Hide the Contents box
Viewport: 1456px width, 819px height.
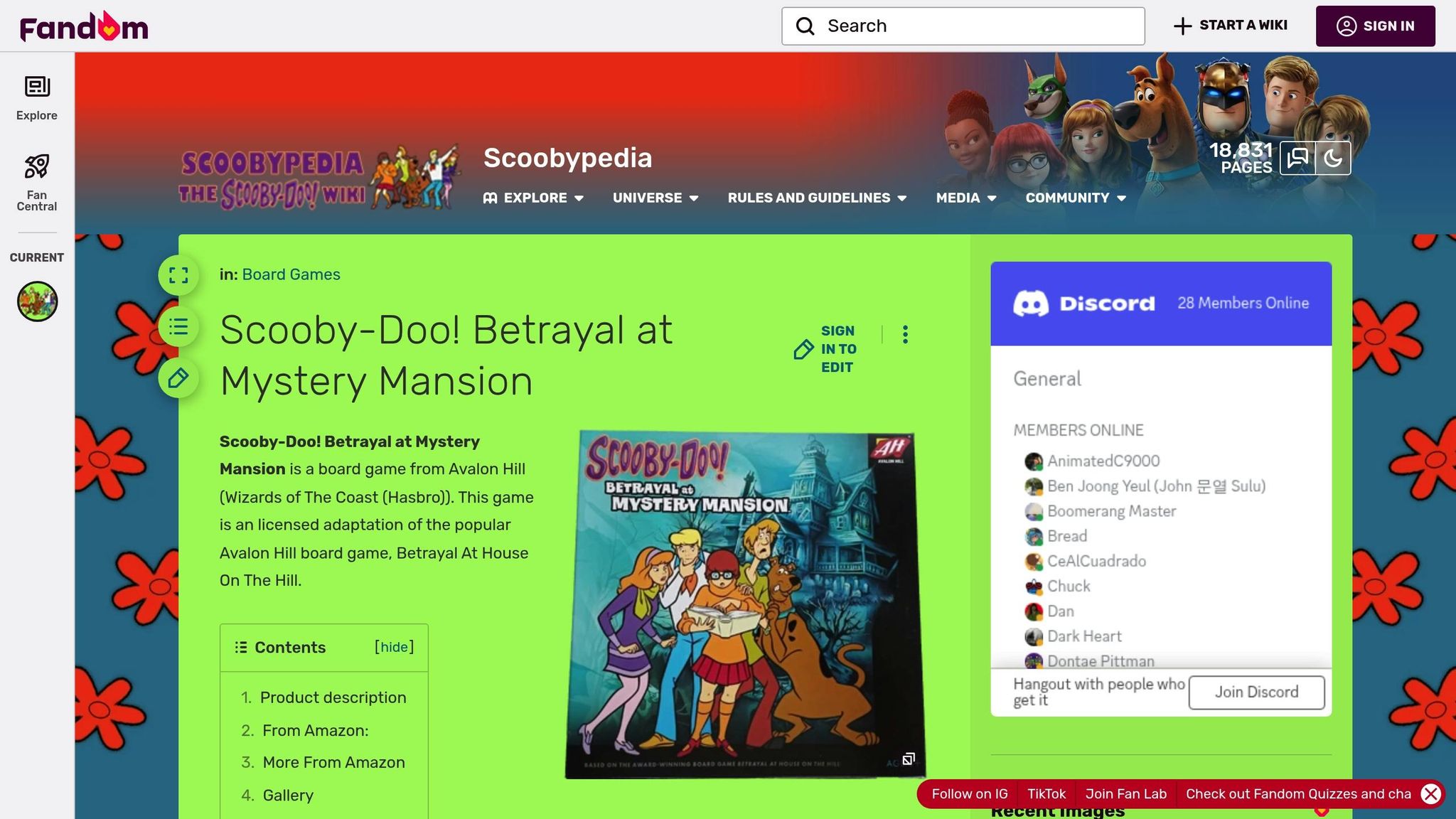(394, 647)
